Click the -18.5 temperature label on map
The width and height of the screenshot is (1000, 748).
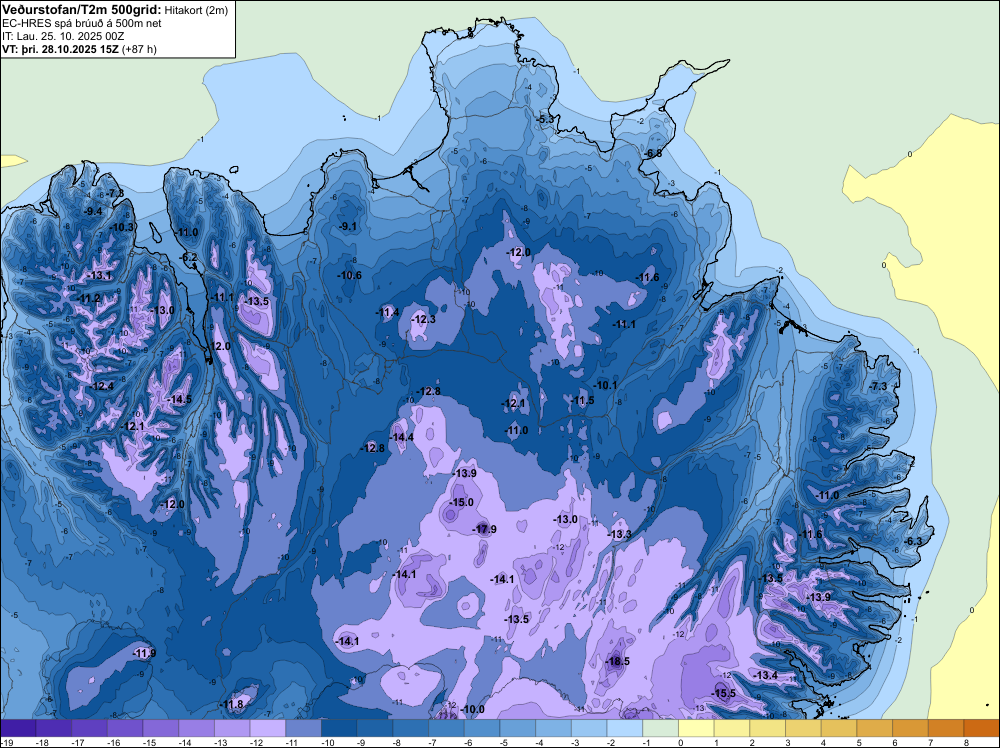(x=617, y=661)
